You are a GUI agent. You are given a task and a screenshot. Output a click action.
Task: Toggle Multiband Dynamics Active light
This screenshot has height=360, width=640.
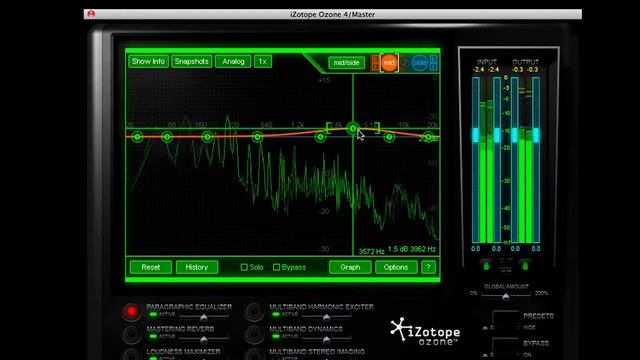point(276,336)
